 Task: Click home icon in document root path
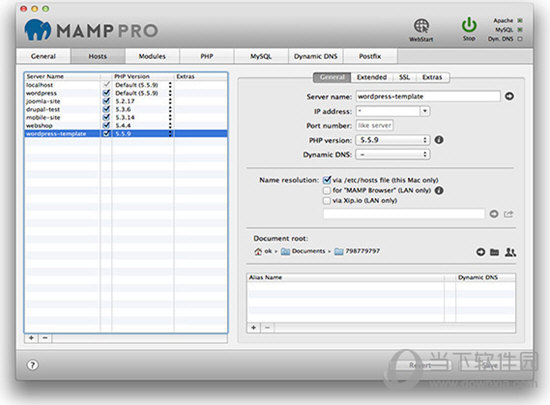tap(258, 251)
